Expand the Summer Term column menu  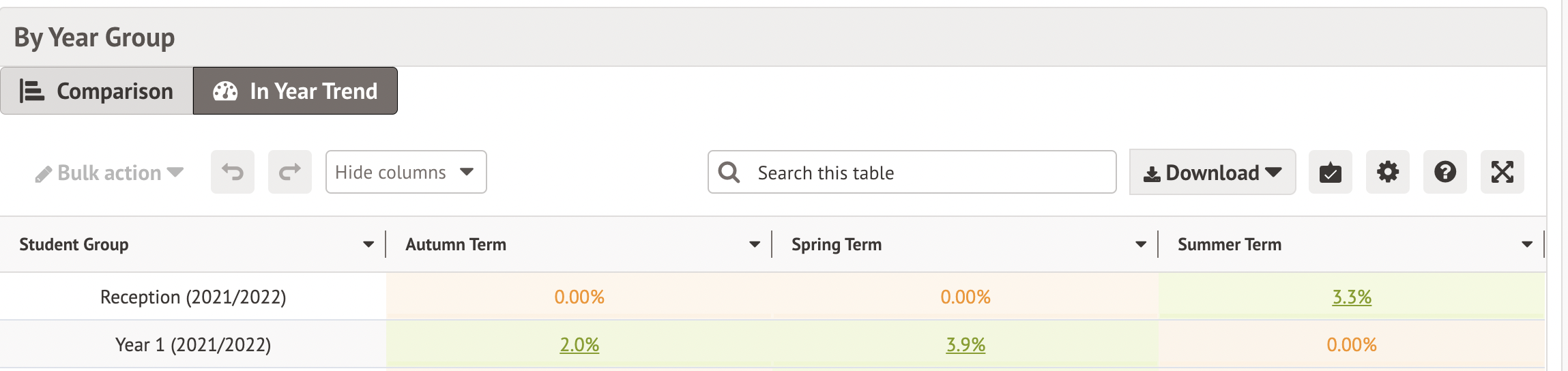[x=1527, y=244]
